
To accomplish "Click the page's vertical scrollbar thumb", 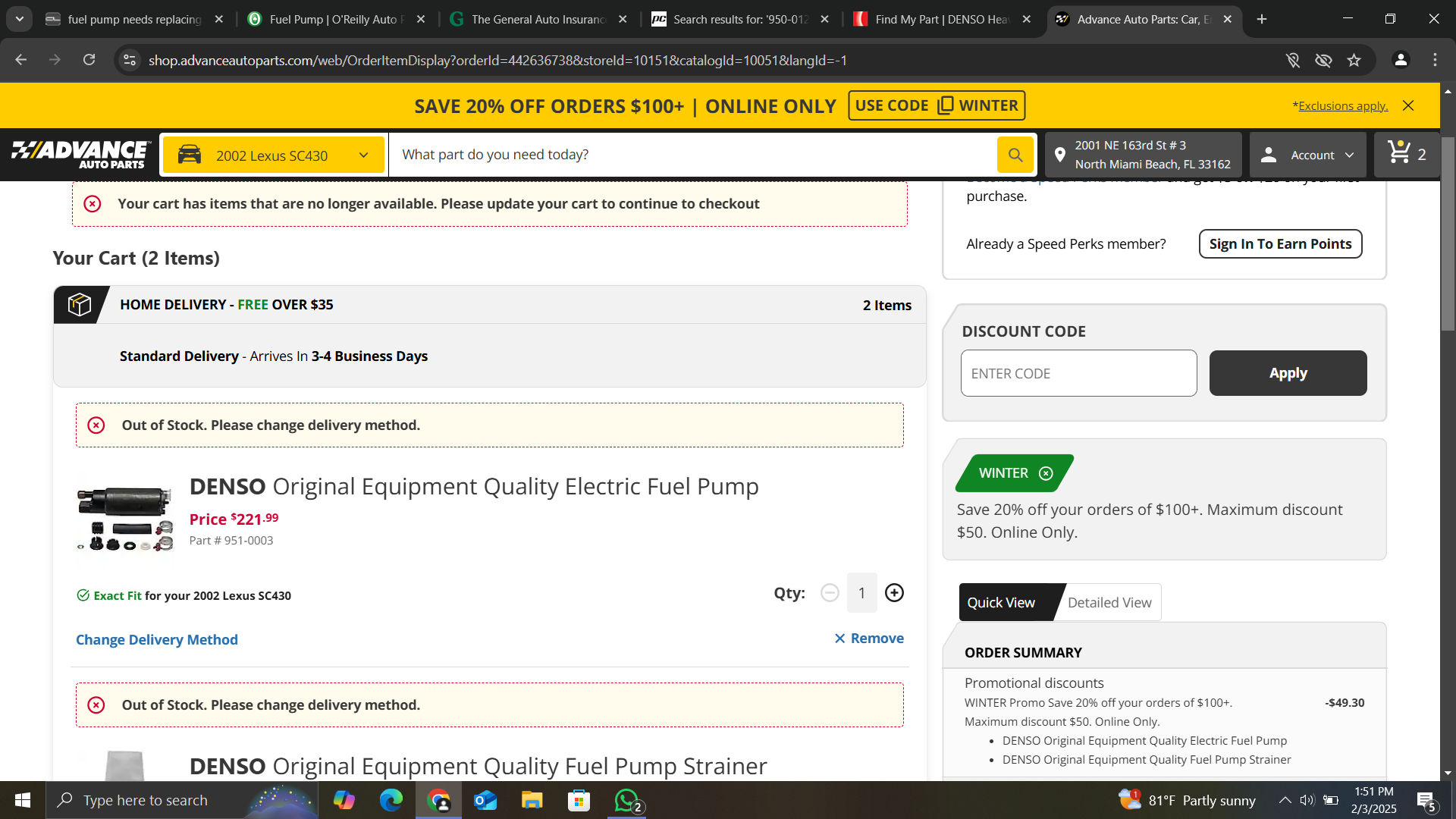I will pos(1448,234).
